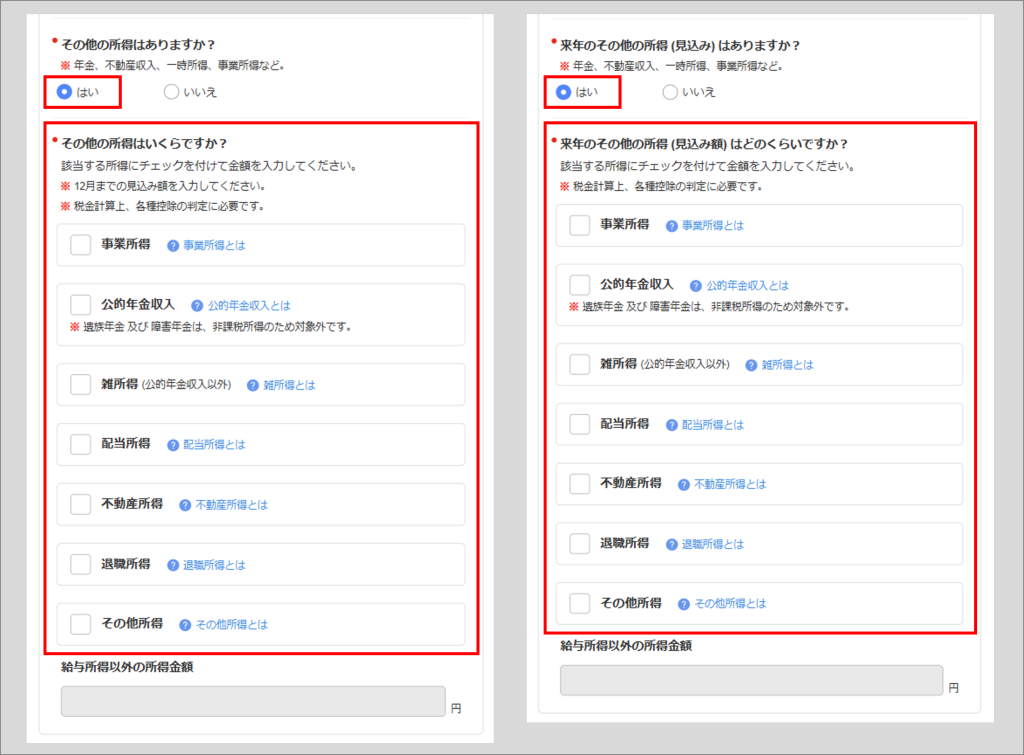Open 配当所得とは link in left form

click(214, 445)
